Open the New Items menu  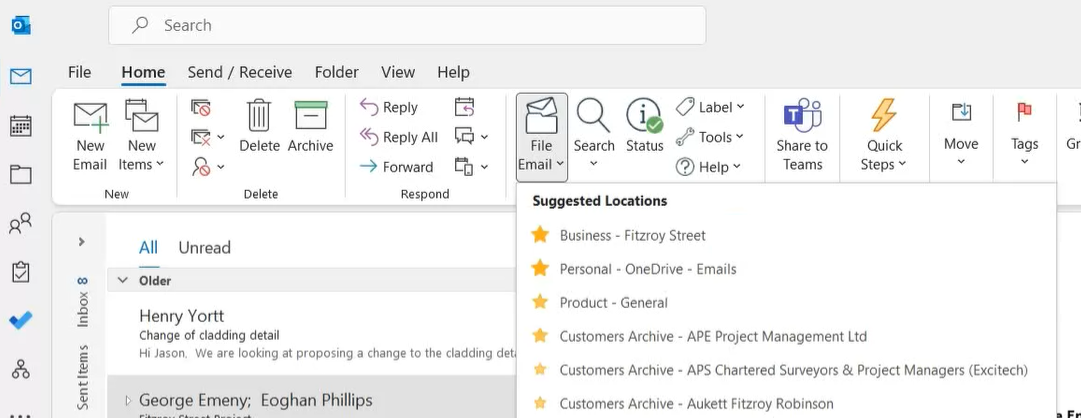point(141,137)
